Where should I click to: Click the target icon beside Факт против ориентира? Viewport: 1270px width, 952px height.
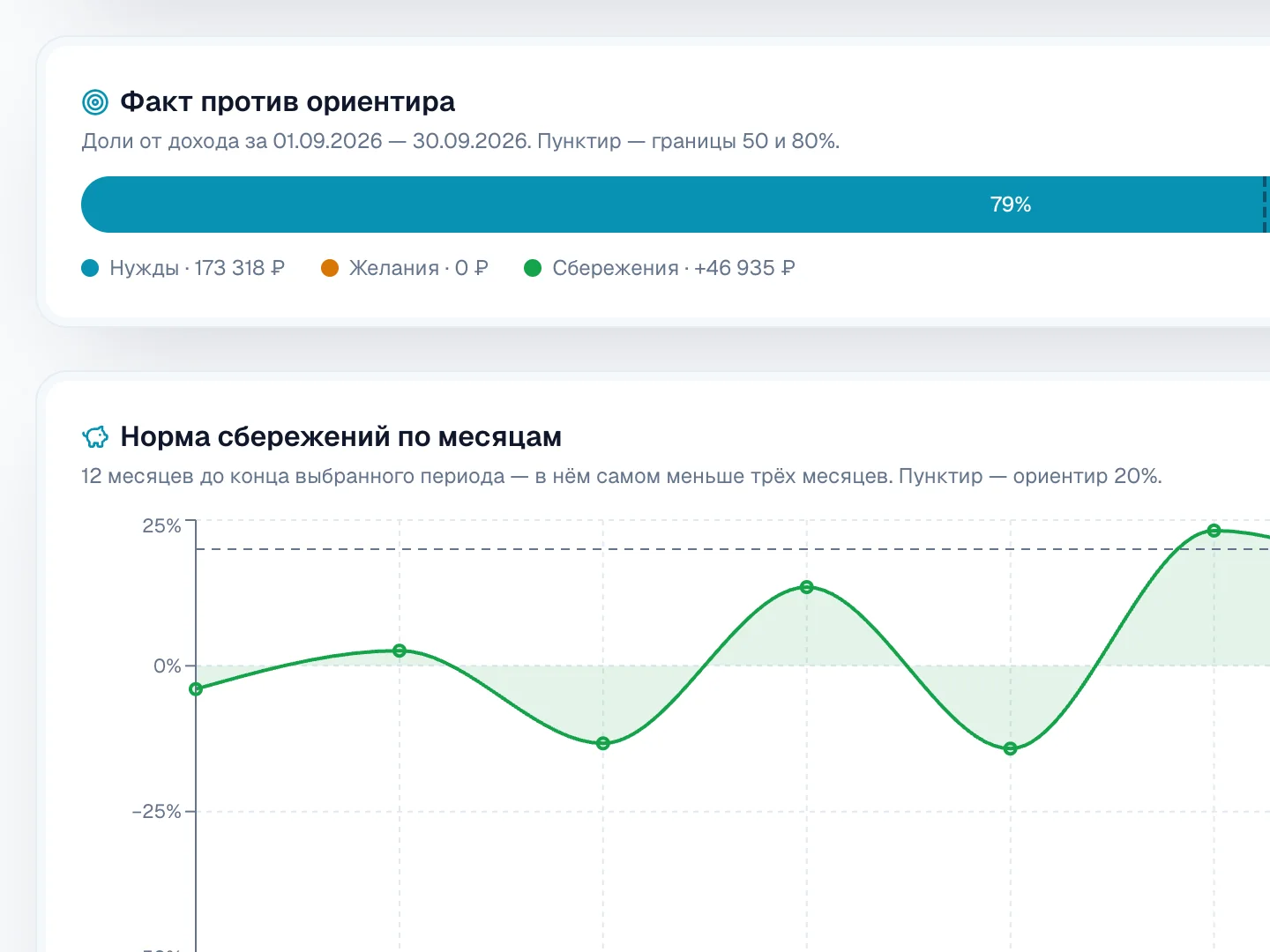[95, 102]
